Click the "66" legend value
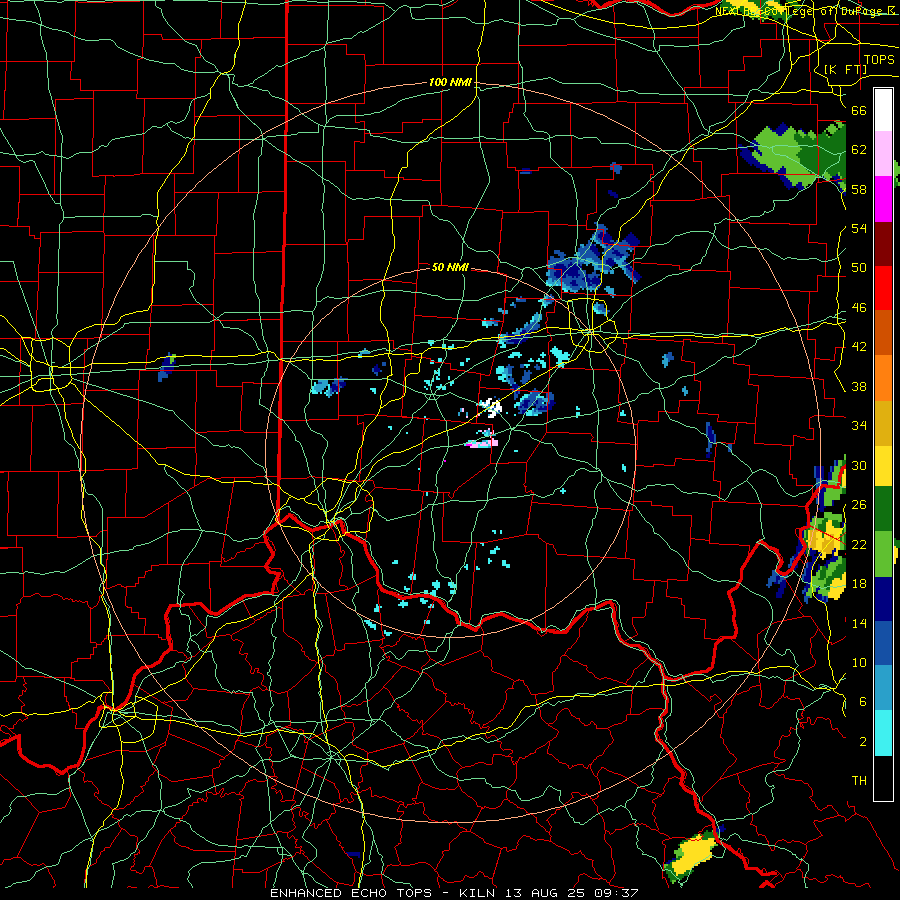 [859, 111]
